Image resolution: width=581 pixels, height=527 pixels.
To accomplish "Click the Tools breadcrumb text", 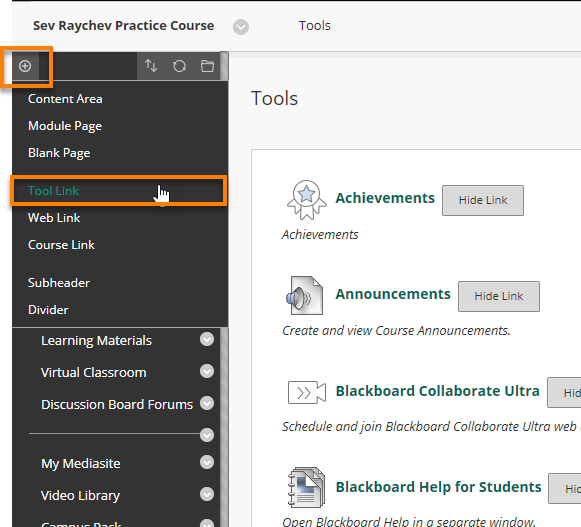I will [315, 26].
